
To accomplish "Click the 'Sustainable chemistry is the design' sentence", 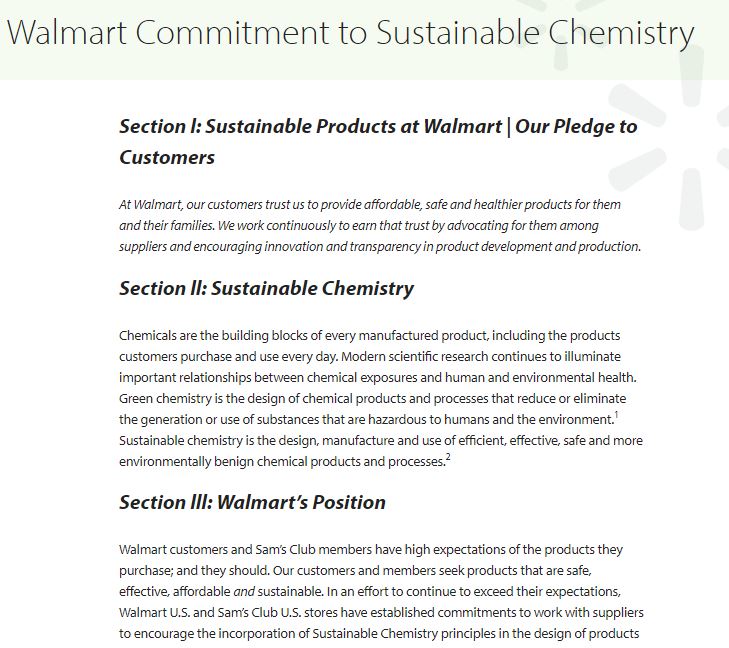I will (381, 451).
